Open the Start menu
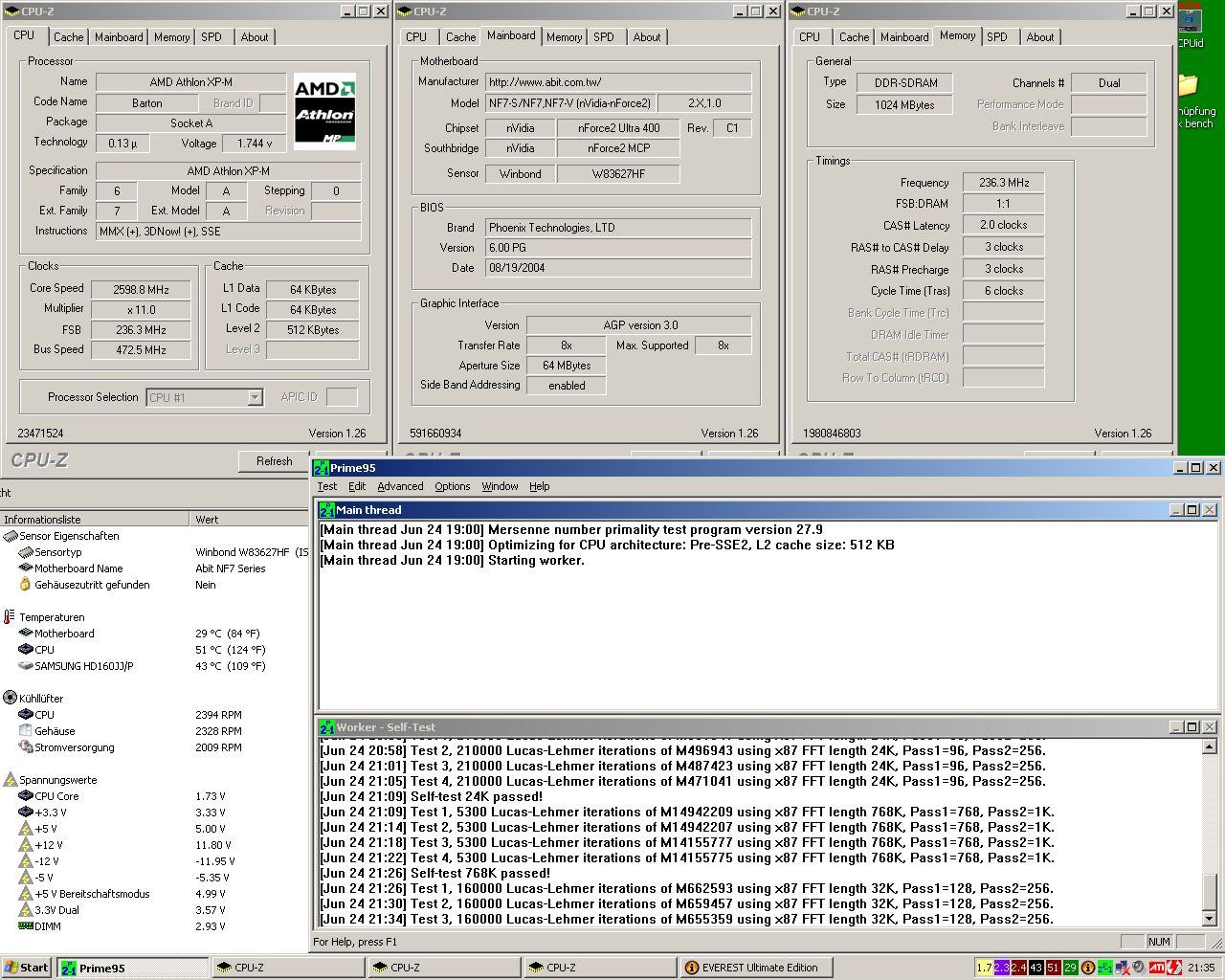The height and width of the screenshot is (980, 1225). tap(27, 968)
